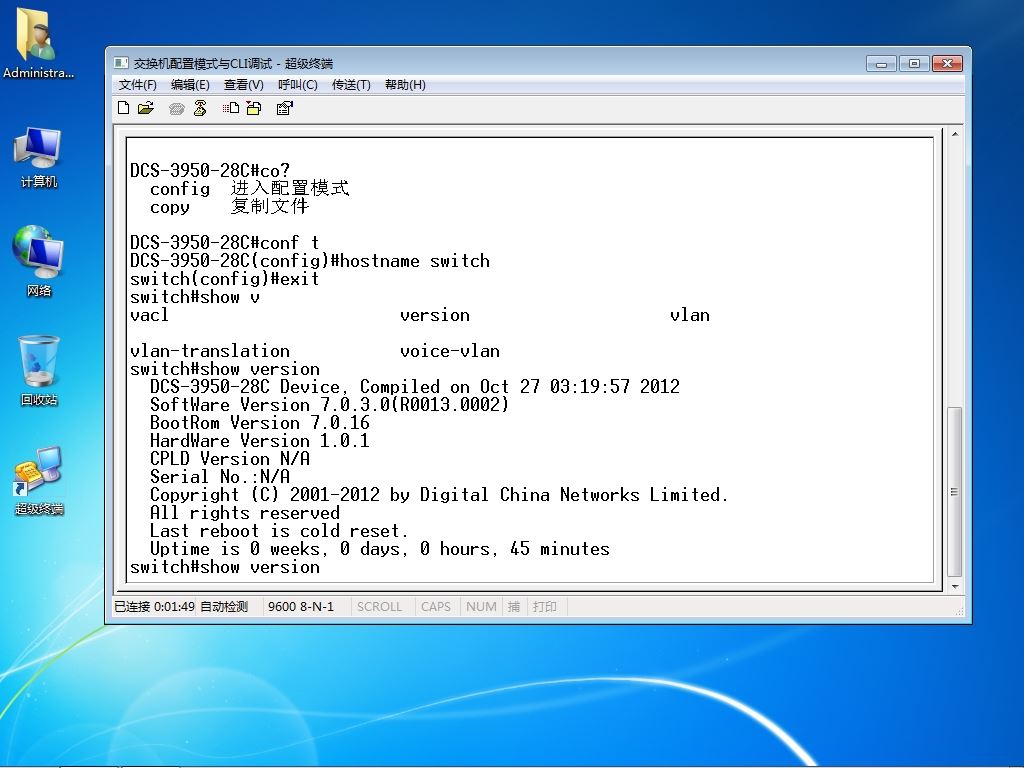
Task: Click the 'copy 复制文件' help line
Action: click(x=229, y=207)
